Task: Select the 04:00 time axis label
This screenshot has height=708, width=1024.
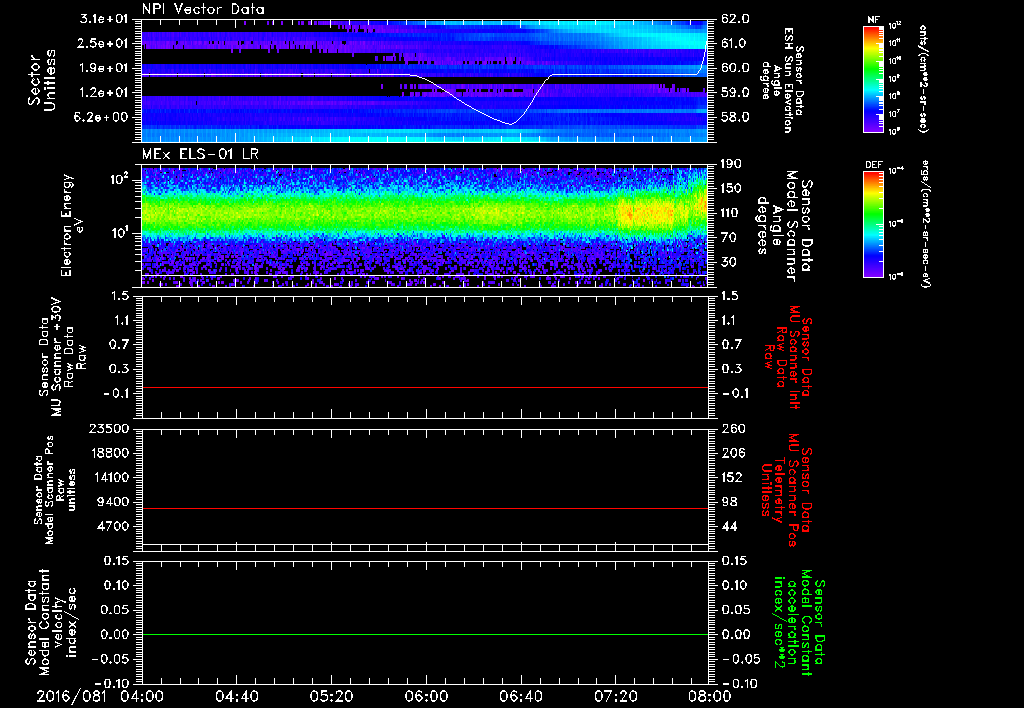Action: [143, 695]
